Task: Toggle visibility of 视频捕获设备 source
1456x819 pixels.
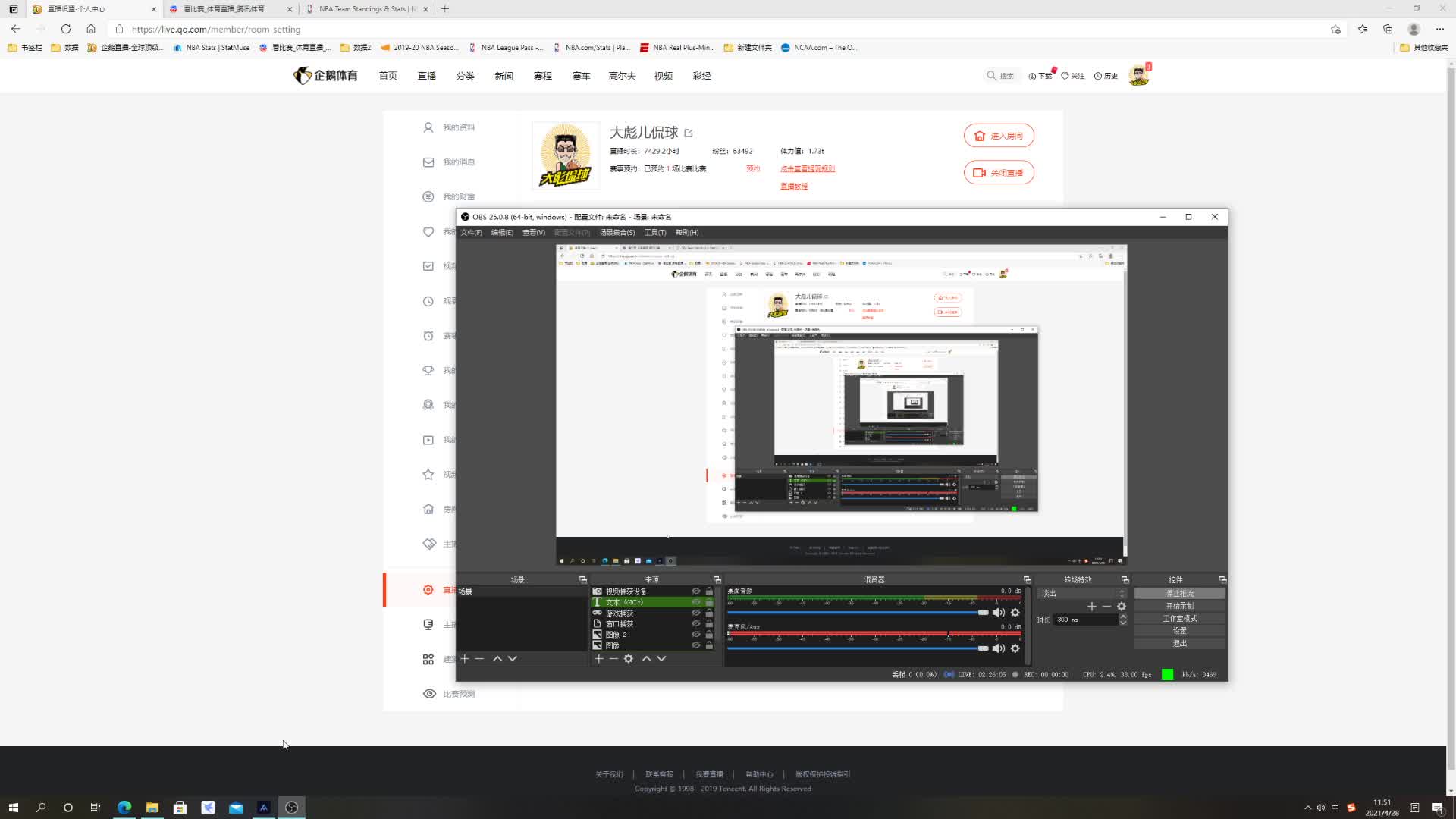Action: click(695, 591)
